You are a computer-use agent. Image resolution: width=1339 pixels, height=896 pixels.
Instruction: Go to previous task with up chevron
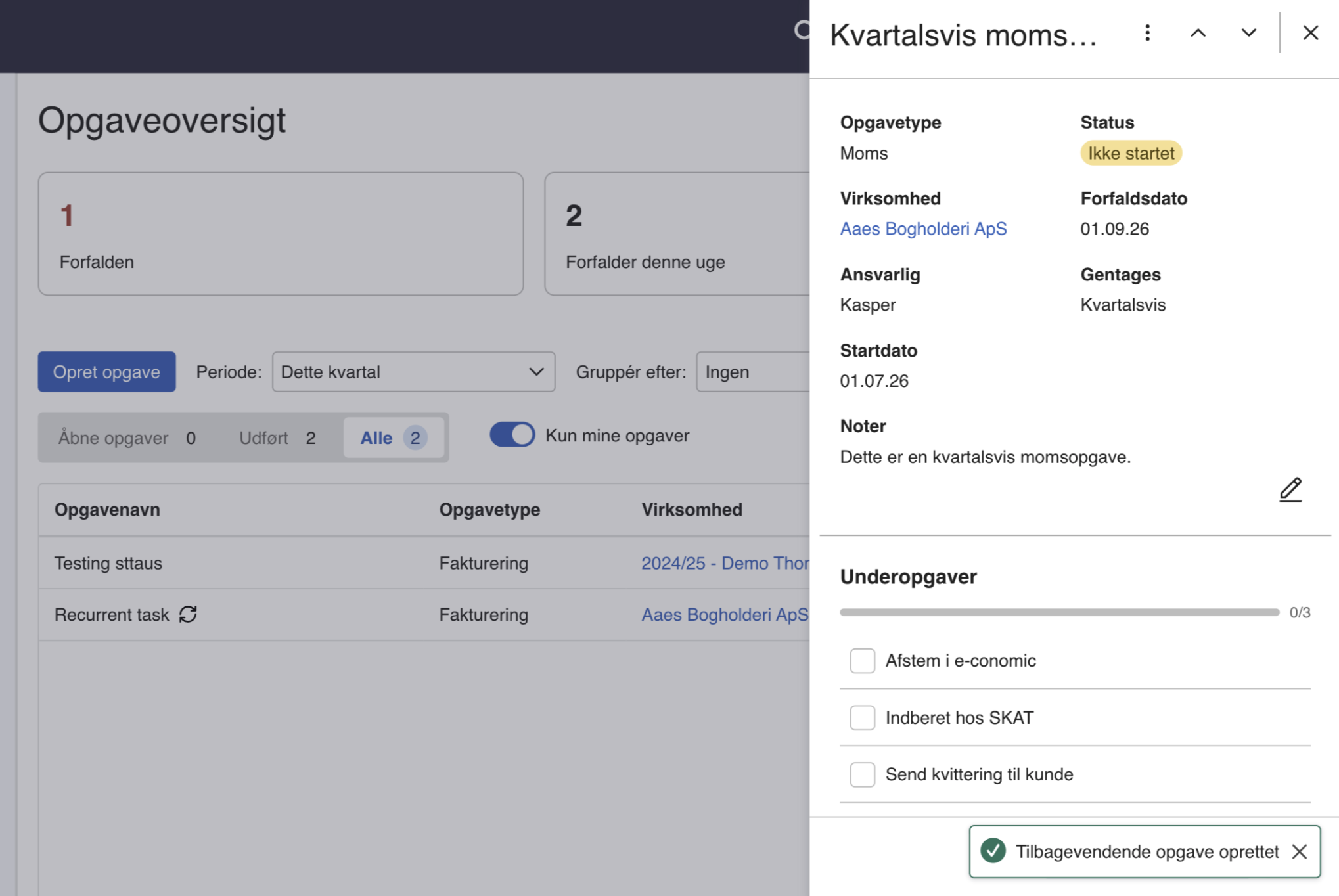pos(1198,33)
